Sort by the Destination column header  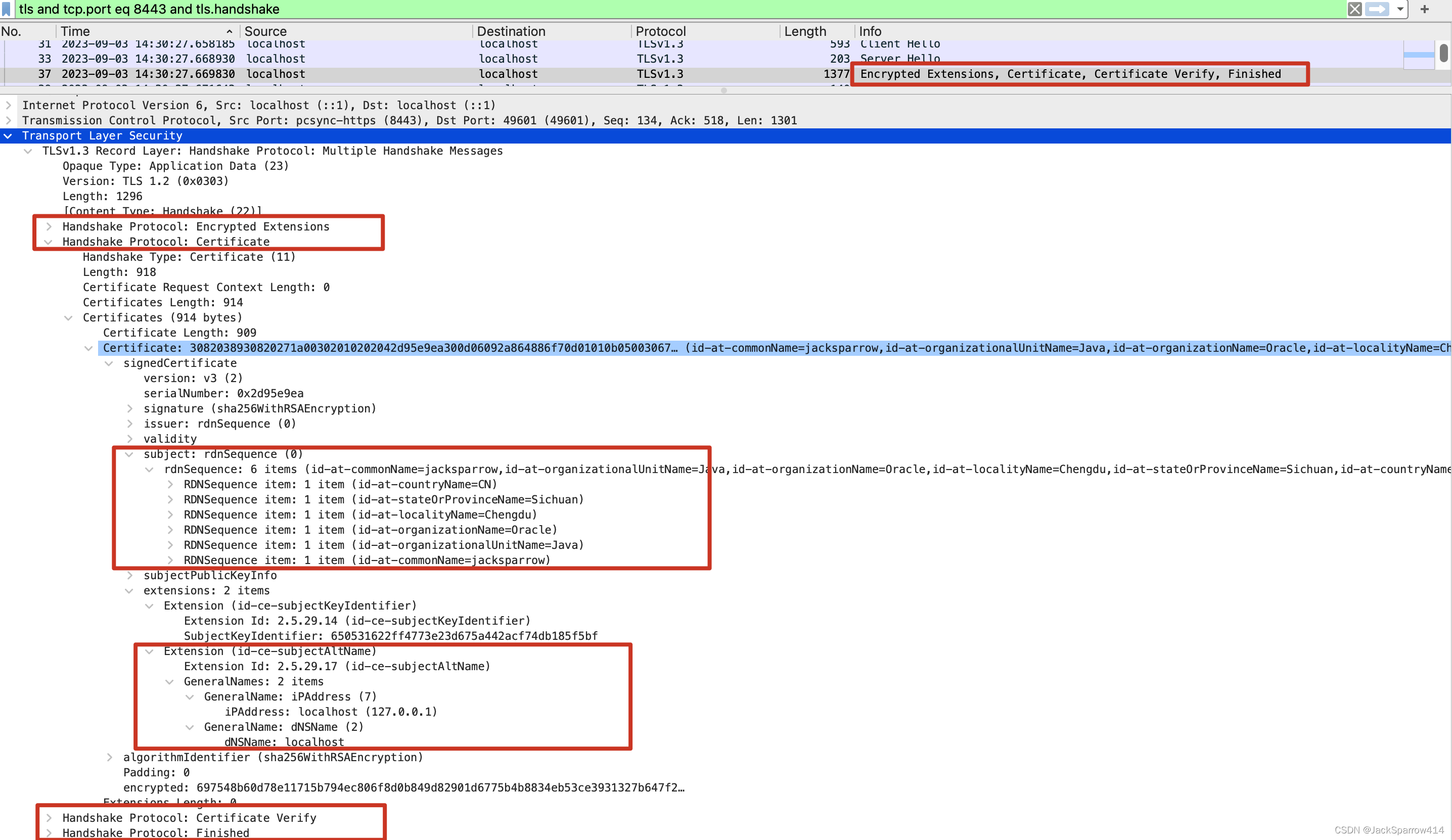552,31
